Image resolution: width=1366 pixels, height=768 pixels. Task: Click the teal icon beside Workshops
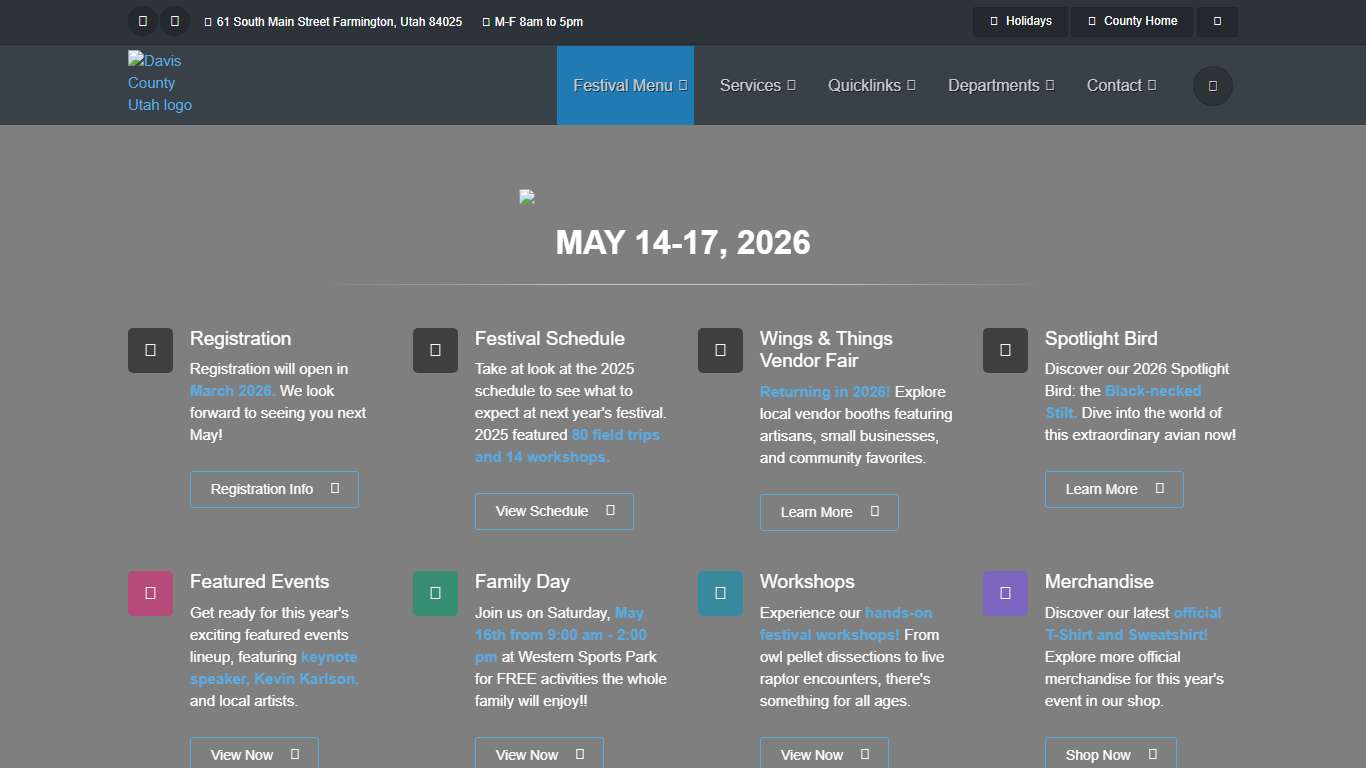720,593
